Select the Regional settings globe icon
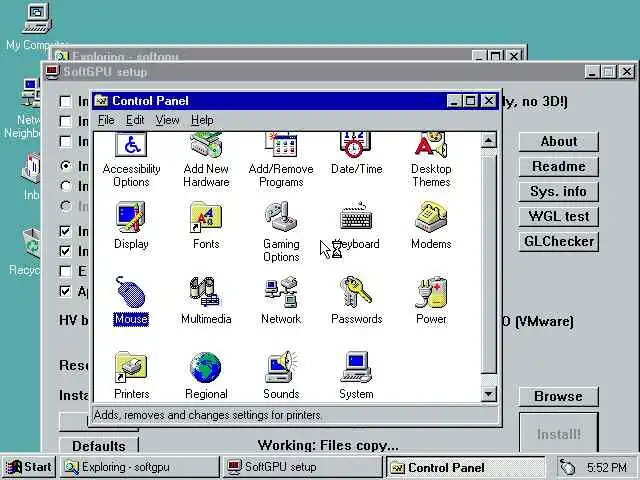640x480 pixels. [x=206, y=367]
